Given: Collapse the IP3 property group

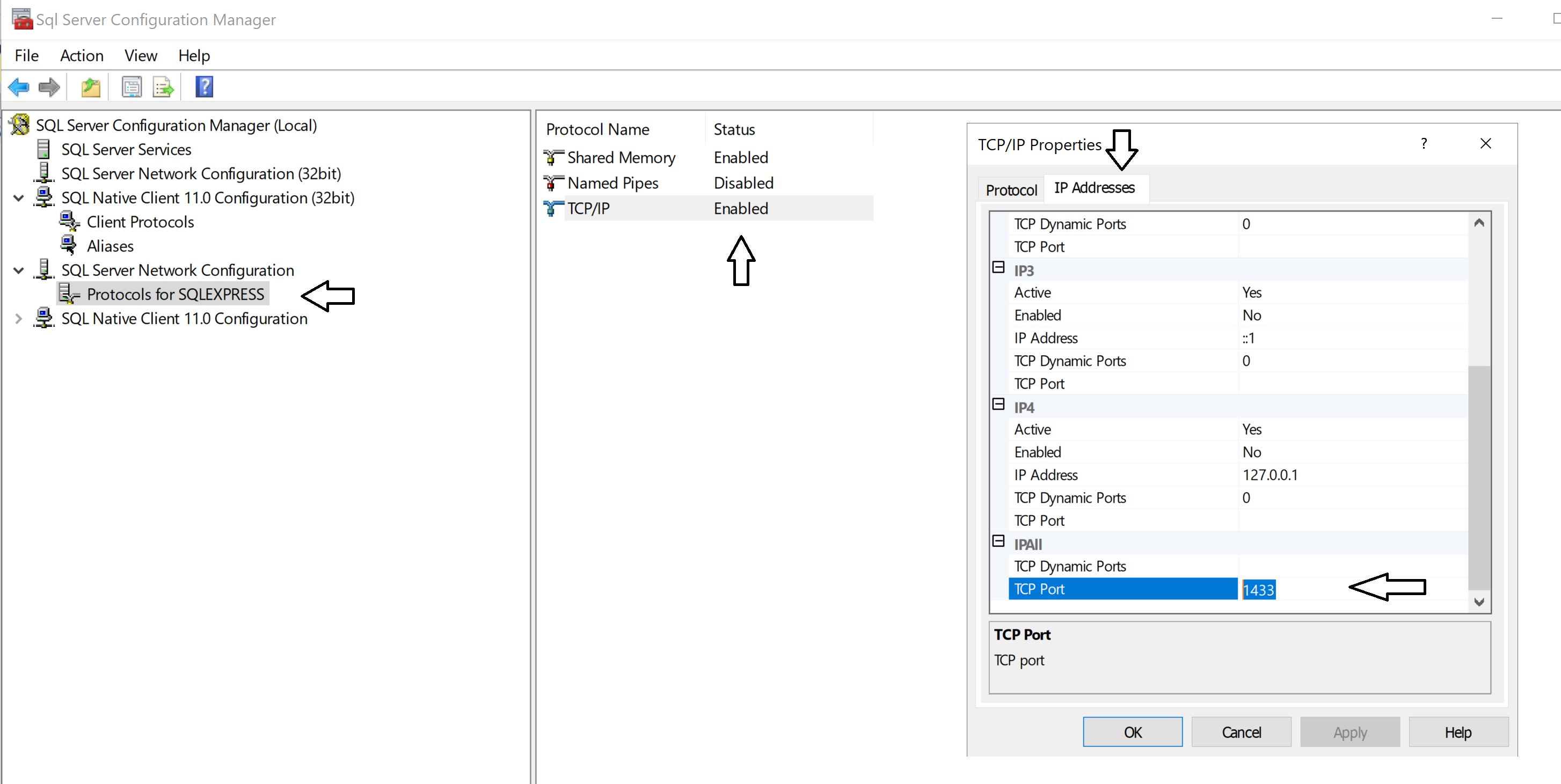Looking at the screenshot, I should click(x=998, y=267).
